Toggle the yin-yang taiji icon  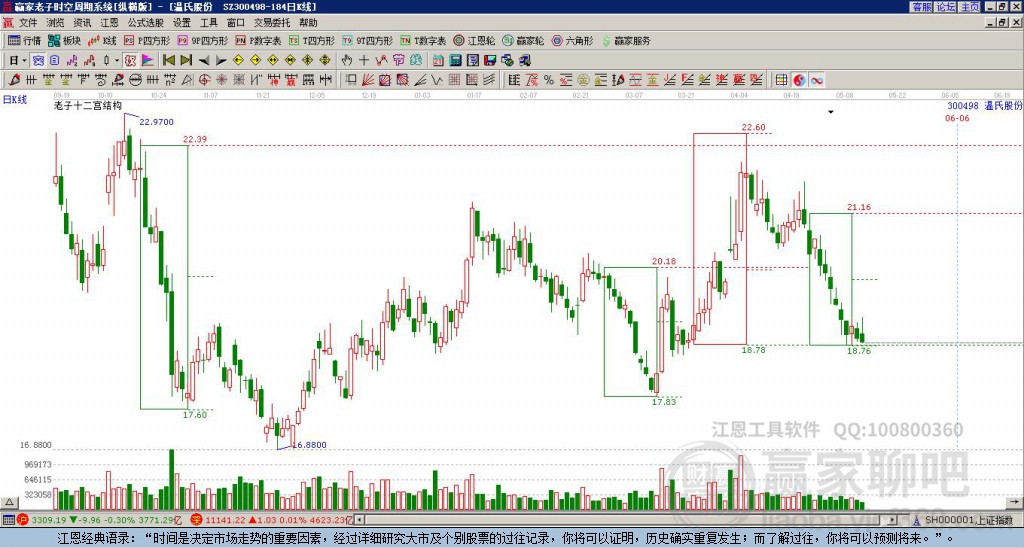coord(799,80)
